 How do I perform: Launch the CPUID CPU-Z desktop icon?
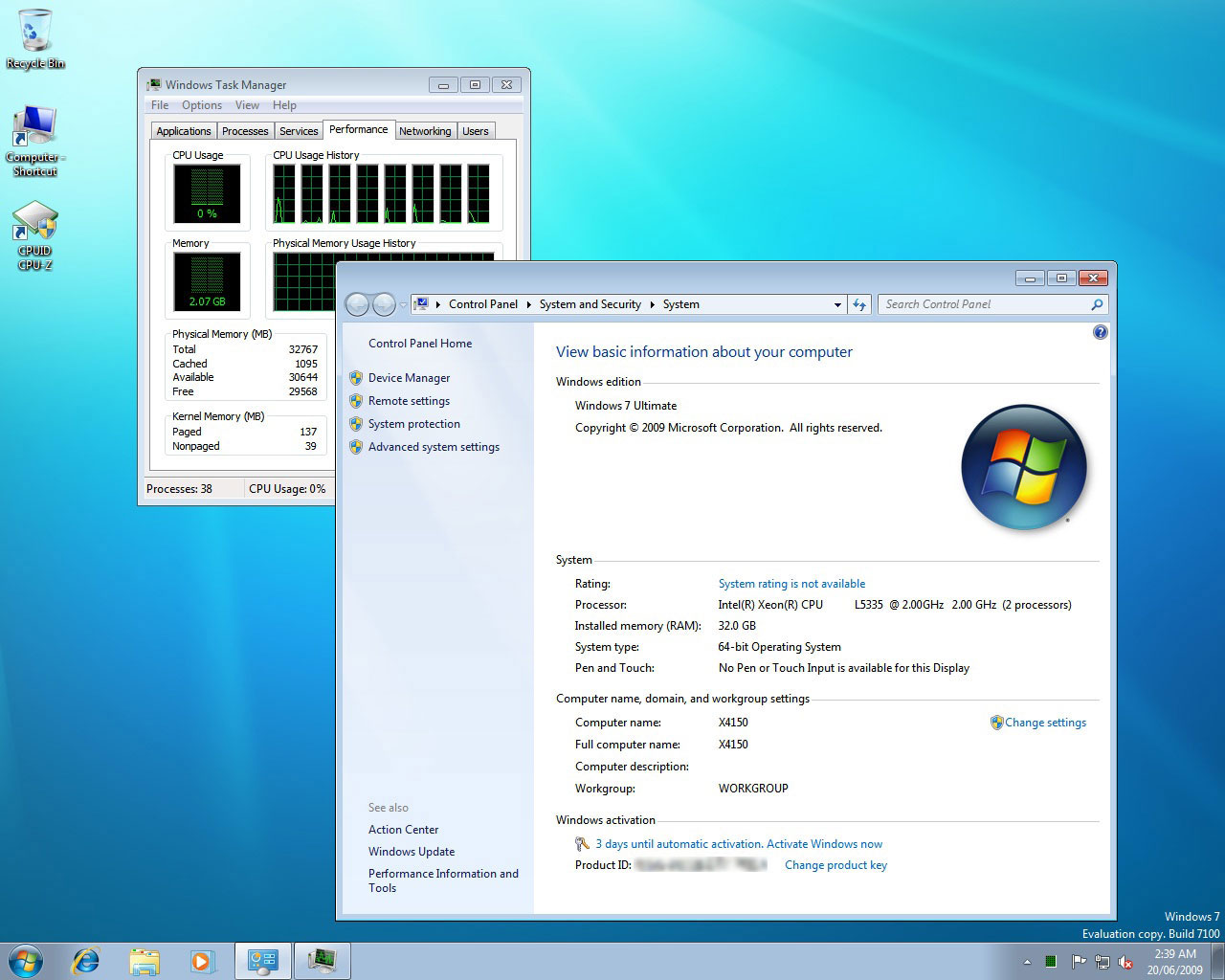coord(35,234)
